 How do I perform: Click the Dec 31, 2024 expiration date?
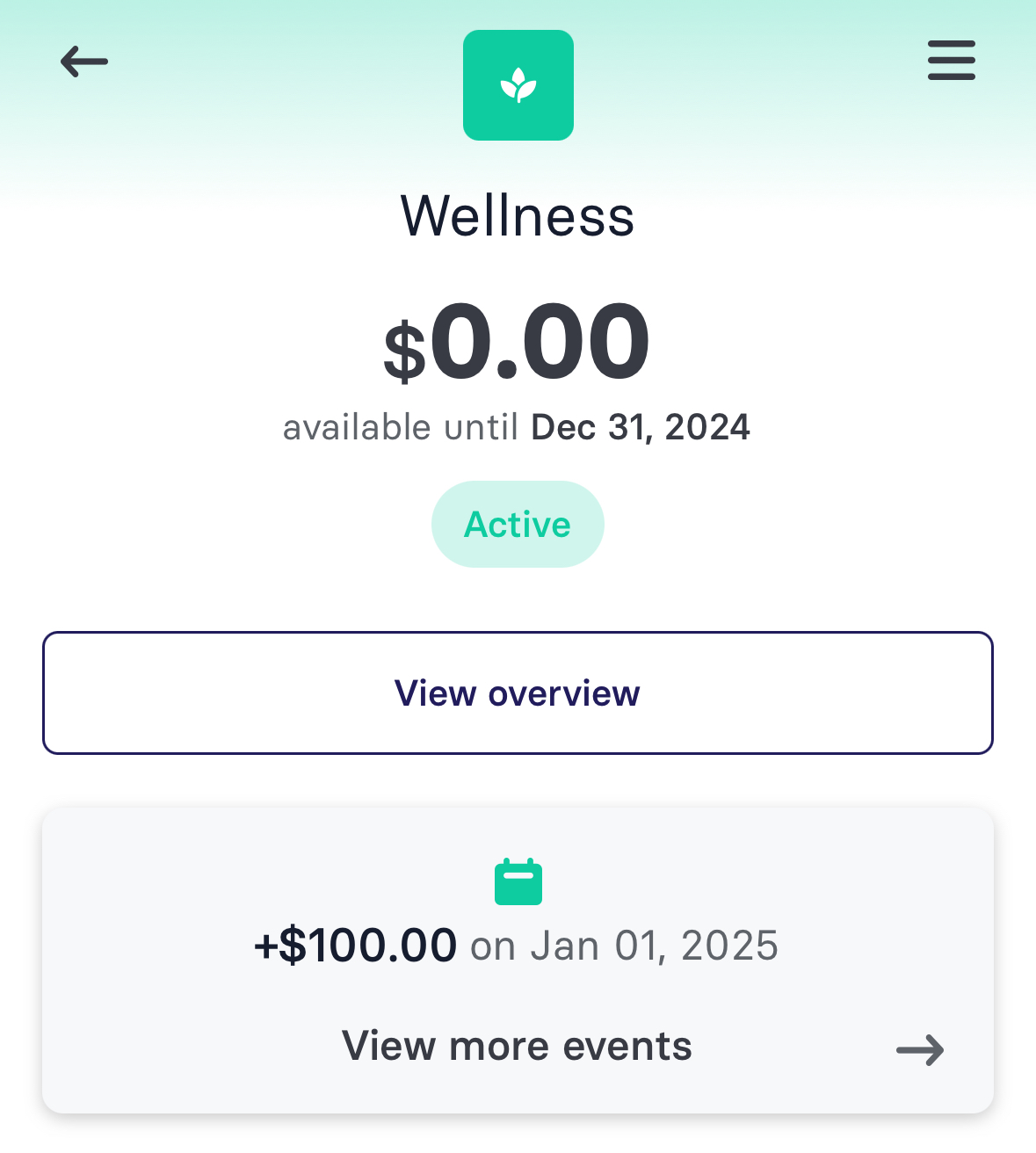pos(641,427)
